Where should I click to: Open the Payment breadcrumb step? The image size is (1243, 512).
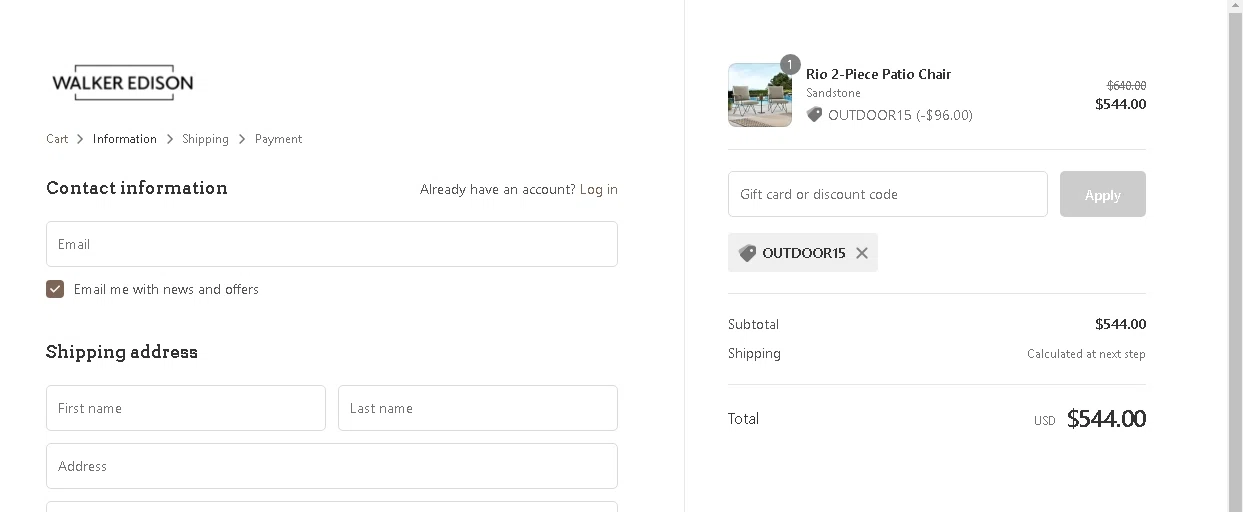tap(278, 139)
